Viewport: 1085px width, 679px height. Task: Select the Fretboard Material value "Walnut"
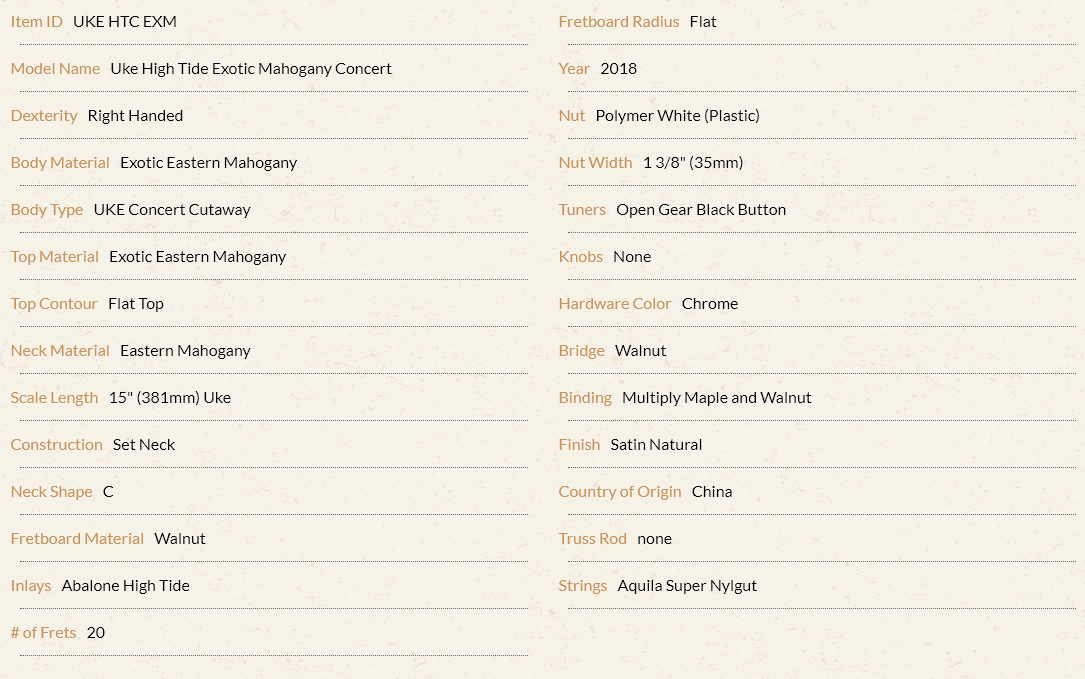(180, 539)
